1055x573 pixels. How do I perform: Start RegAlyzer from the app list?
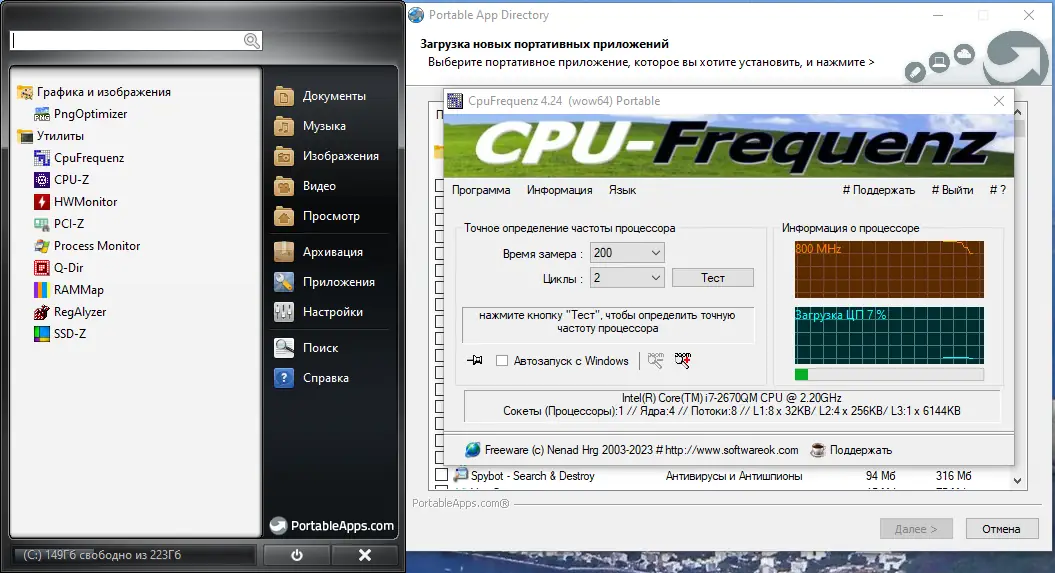tap(70, 312)
